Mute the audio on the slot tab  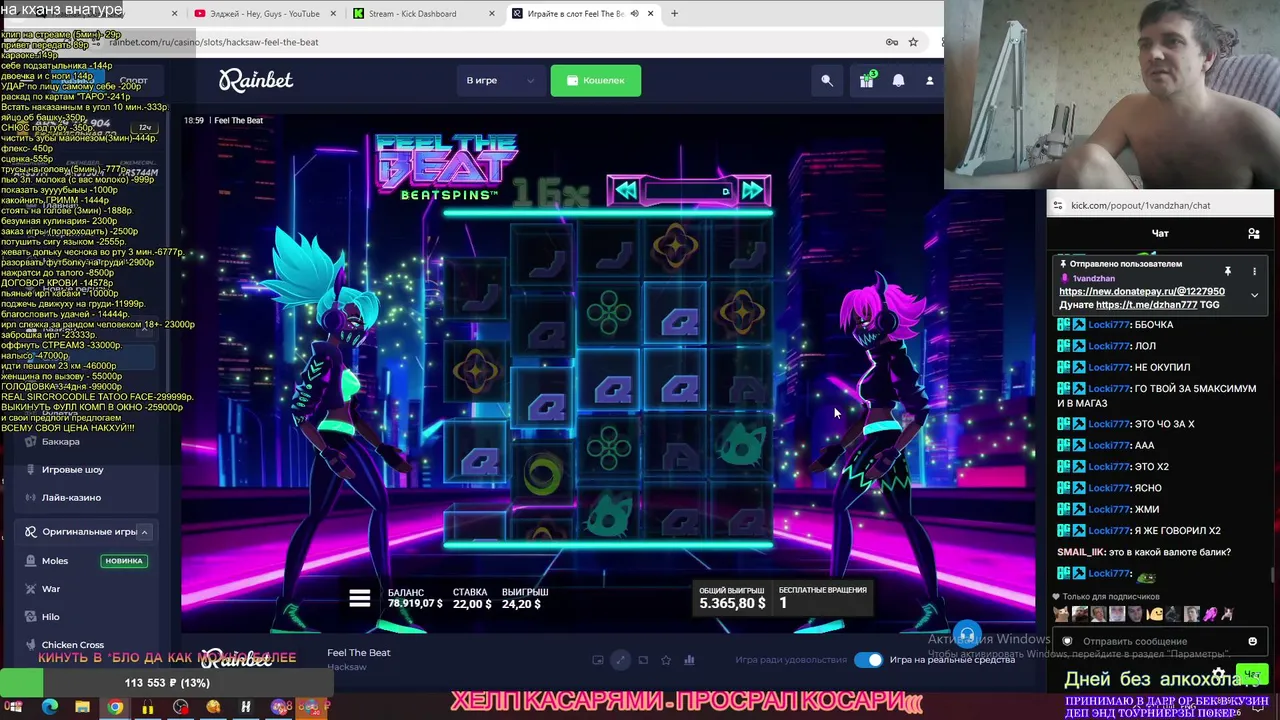634,14
